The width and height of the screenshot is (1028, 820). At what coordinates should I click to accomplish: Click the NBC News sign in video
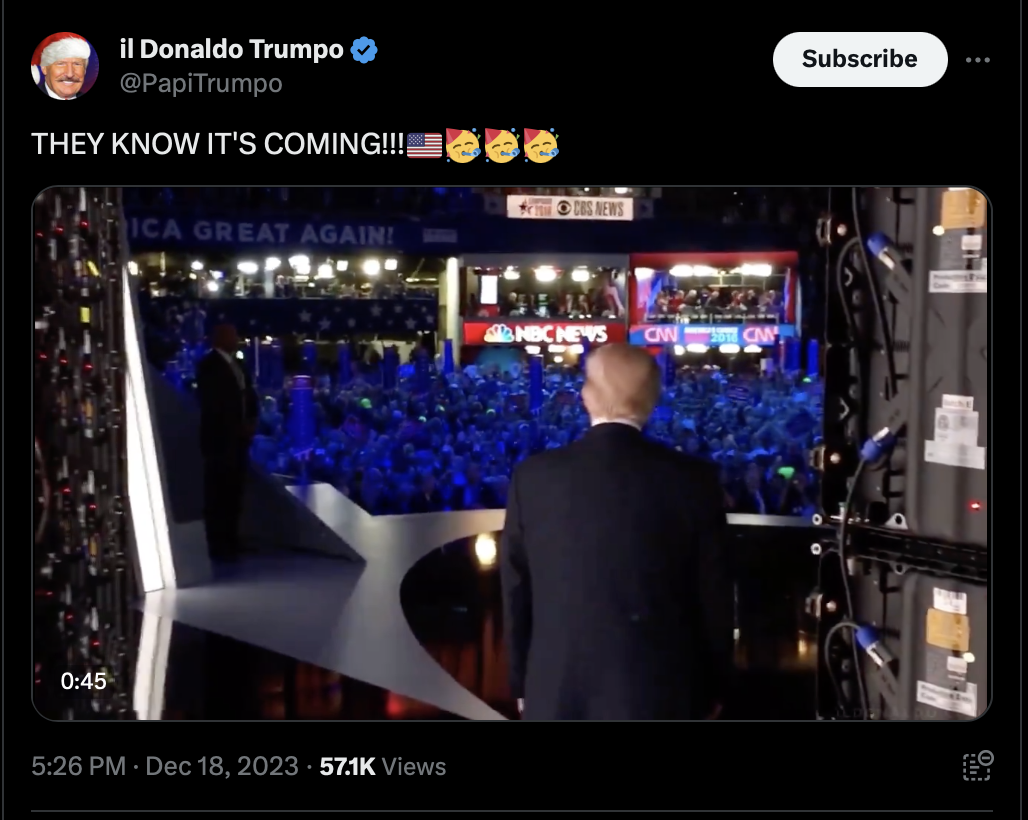tap(545, 334)
